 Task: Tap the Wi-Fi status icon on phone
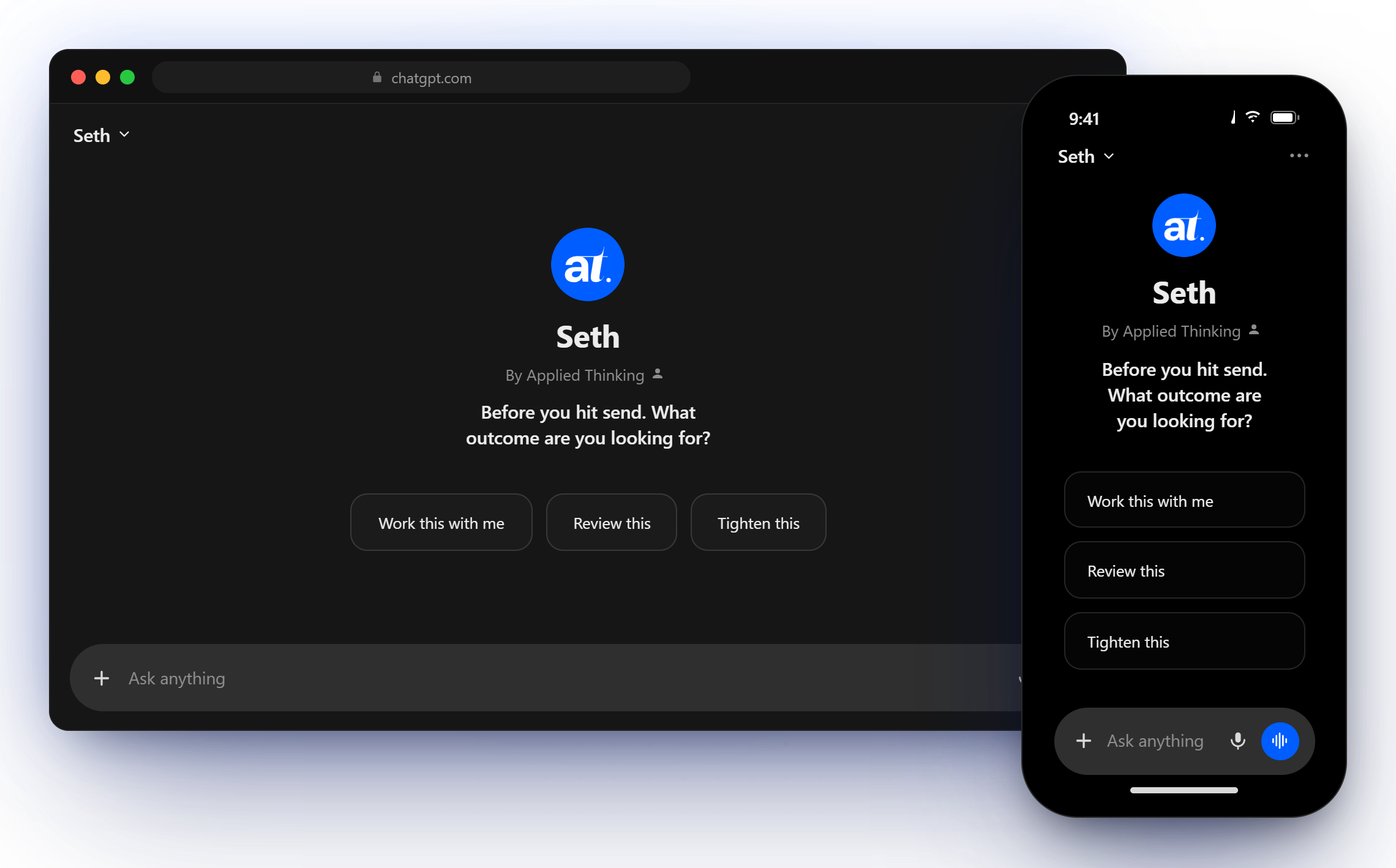coord(1253,116)
